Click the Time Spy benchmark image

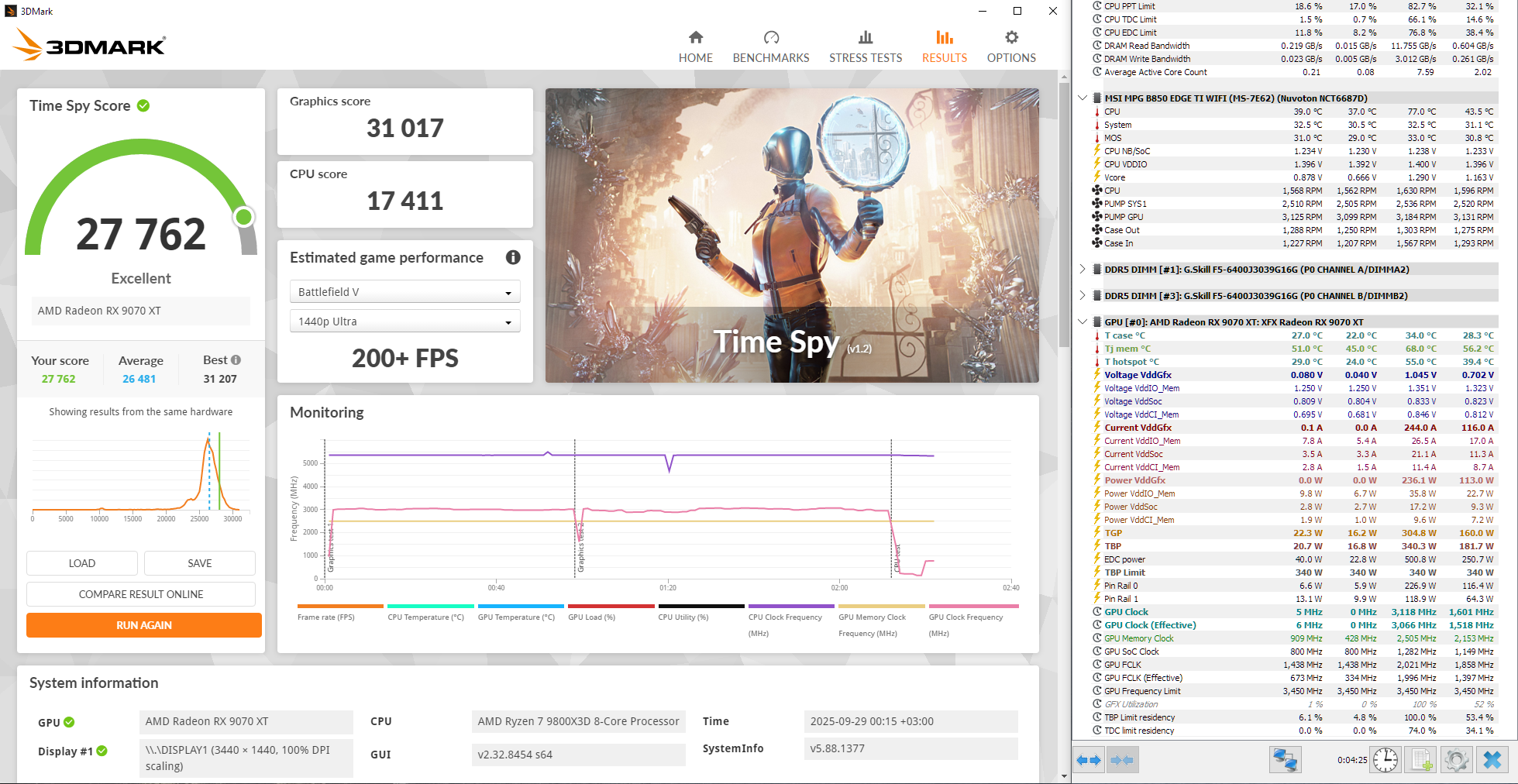792,236
